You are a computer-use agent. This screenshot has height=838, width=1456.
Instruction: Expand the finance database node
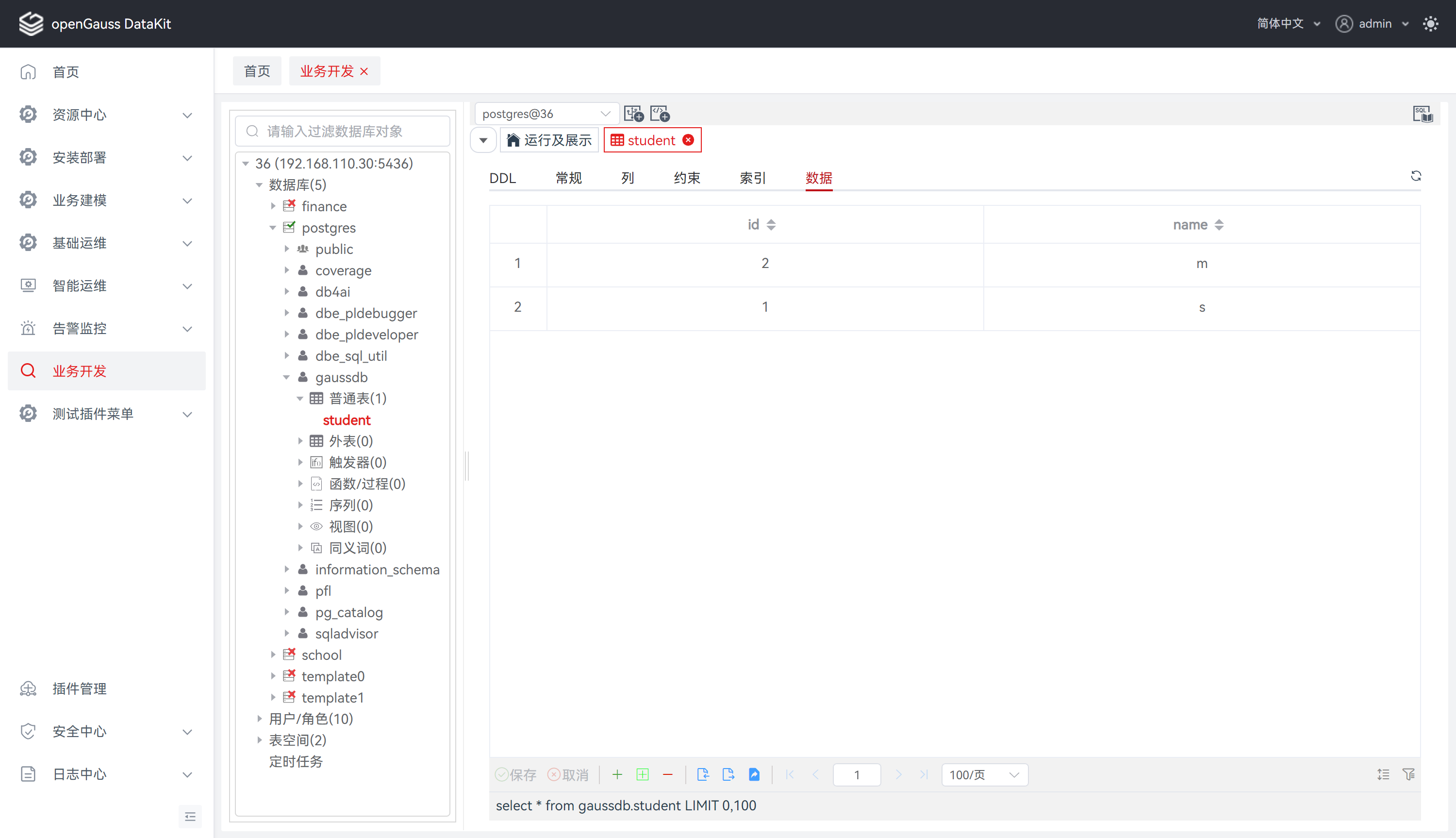tap(273, 206)
